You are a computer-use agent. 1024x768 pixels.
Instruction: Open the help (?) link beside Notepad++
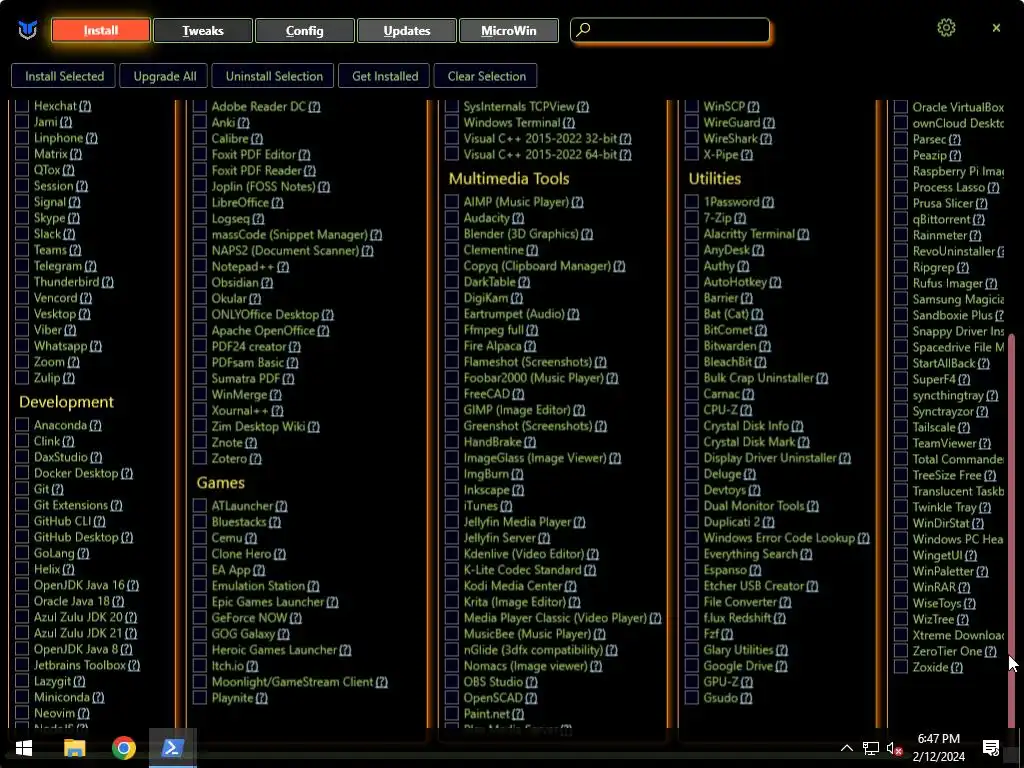tap(283, 266)
